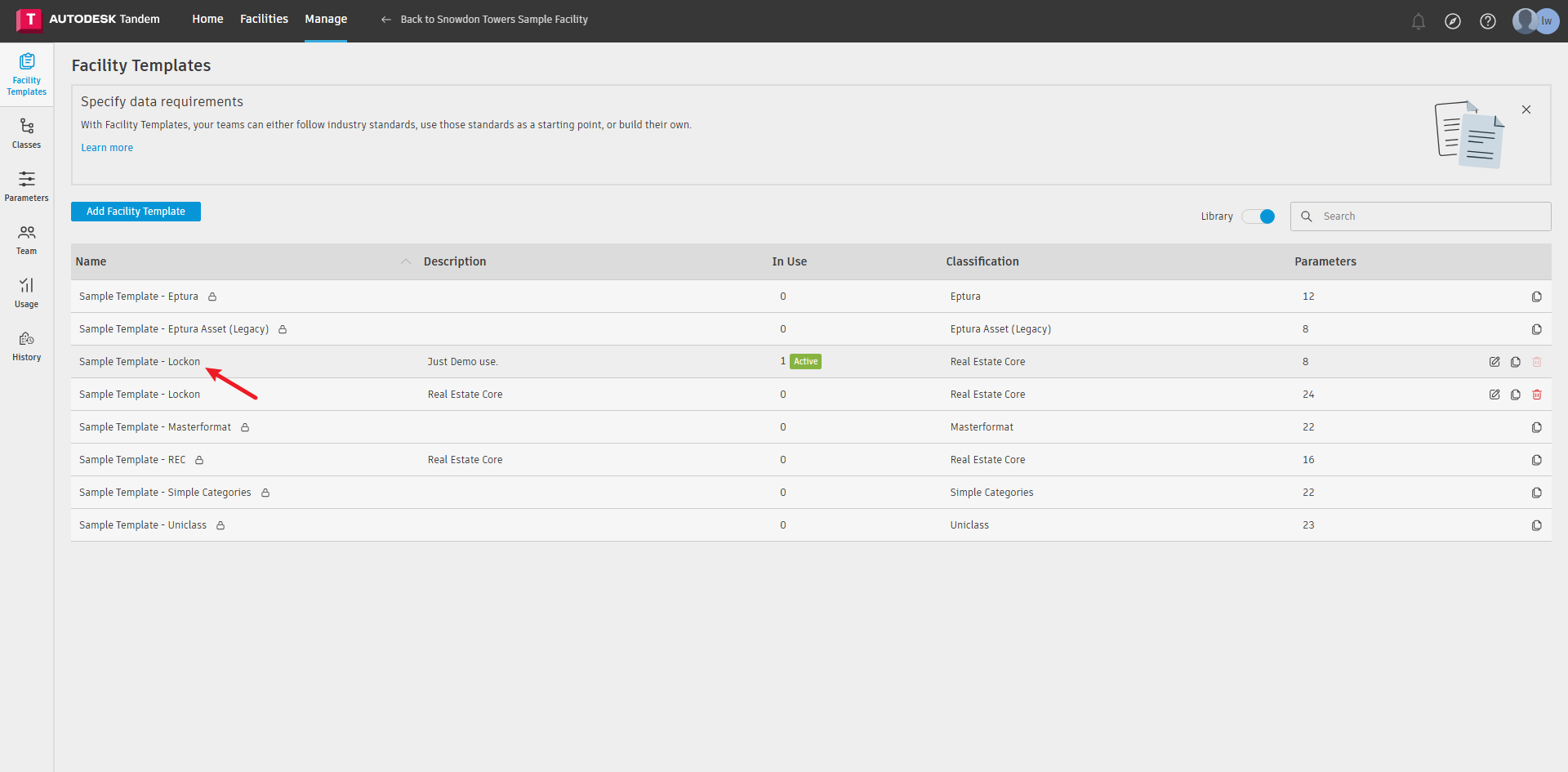1568x772 pixels.
Task: Delete the Lockon template with 24 parameters
Action: (1537, 395)
